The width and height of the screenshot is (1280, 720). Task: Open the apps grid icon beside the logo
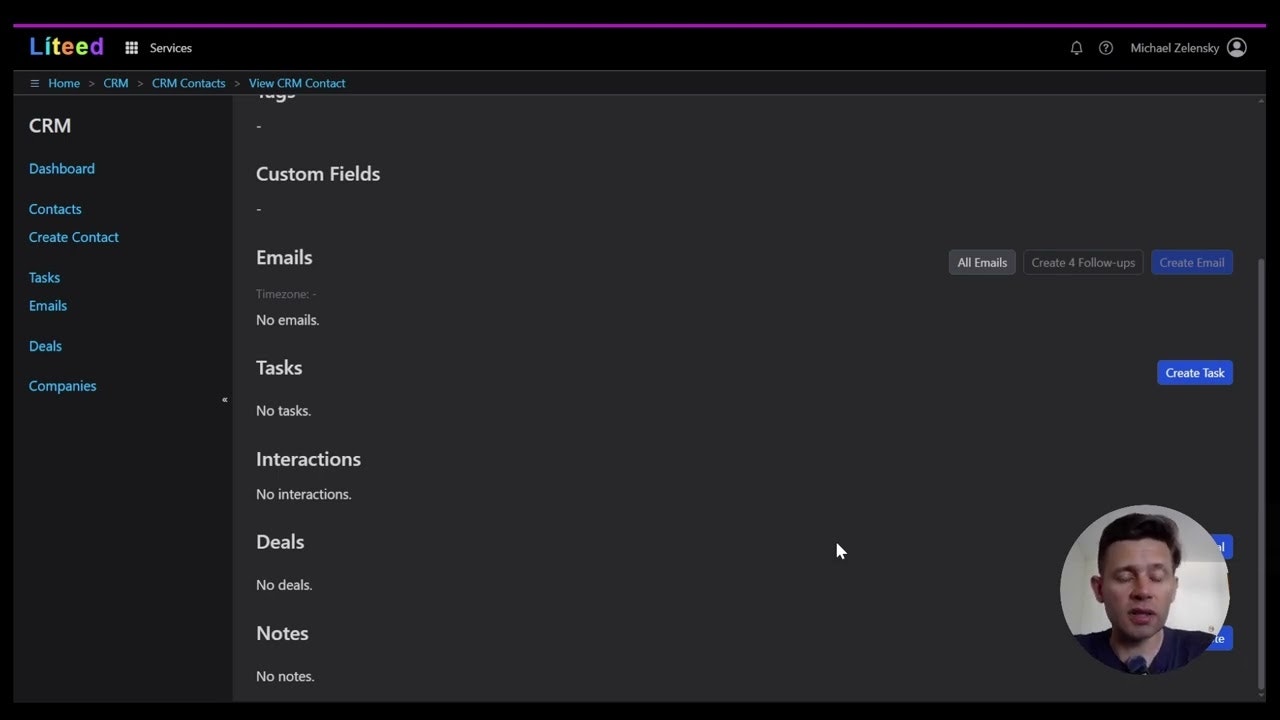tap(131, 47)
